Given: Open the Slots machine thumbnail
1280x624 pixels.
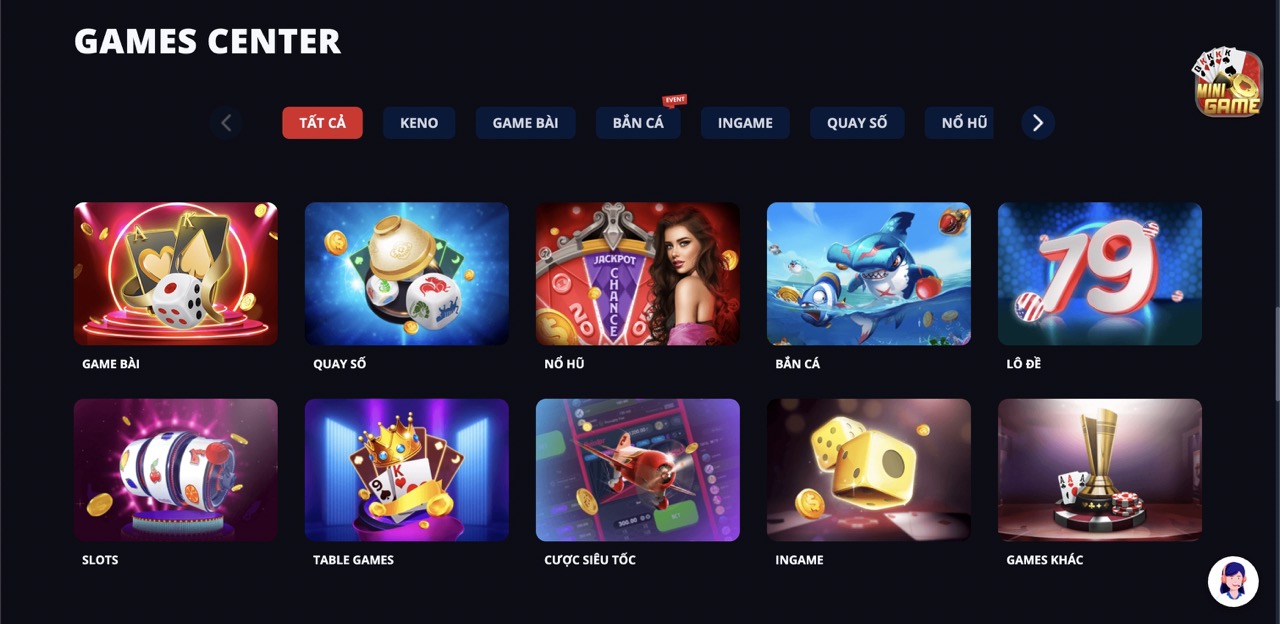Looking at the screenshot, I should pyautogui.click(x=176, y=470).
